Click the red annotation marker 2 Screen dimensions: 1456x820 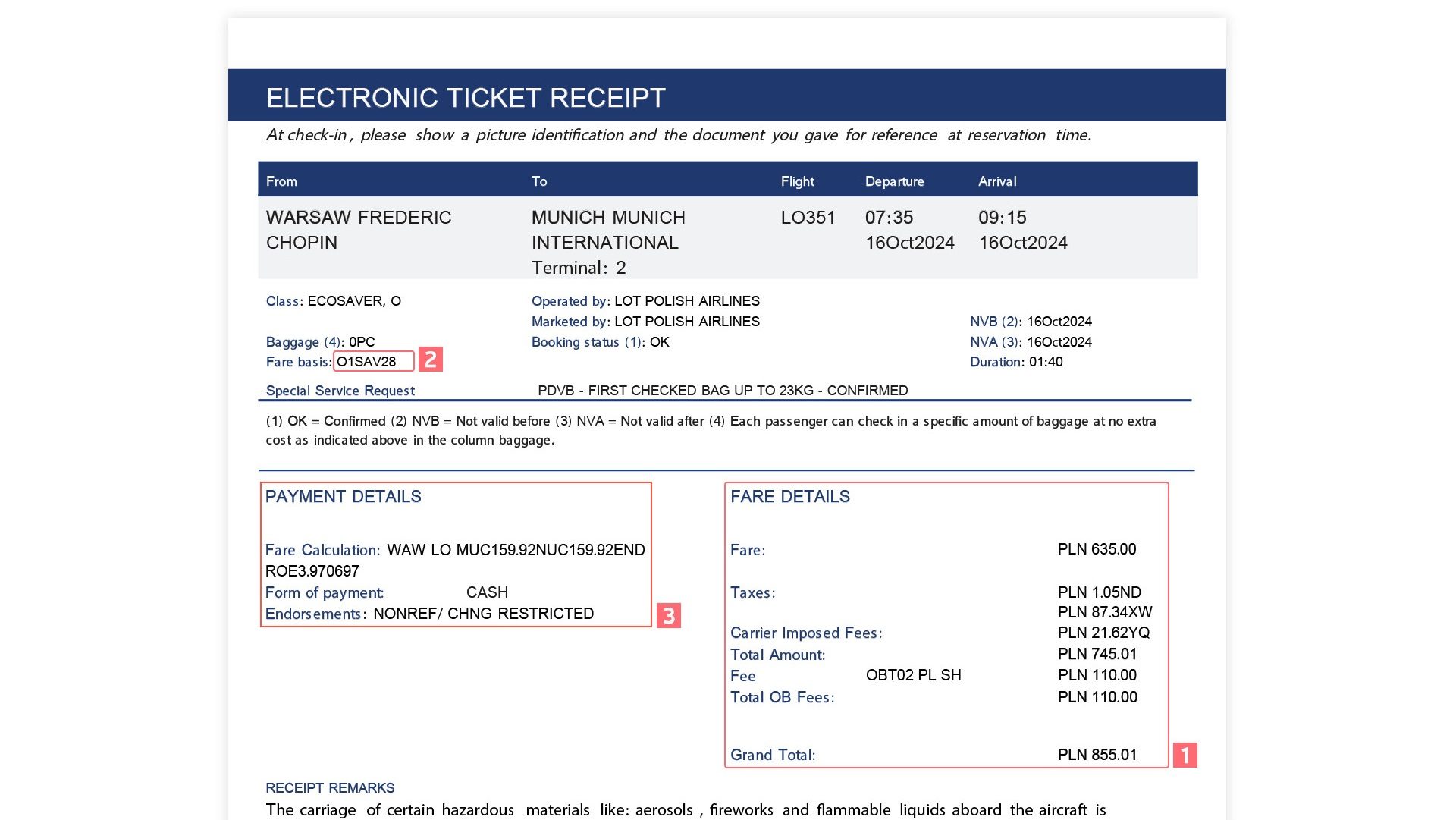click(x=431, y=359)
